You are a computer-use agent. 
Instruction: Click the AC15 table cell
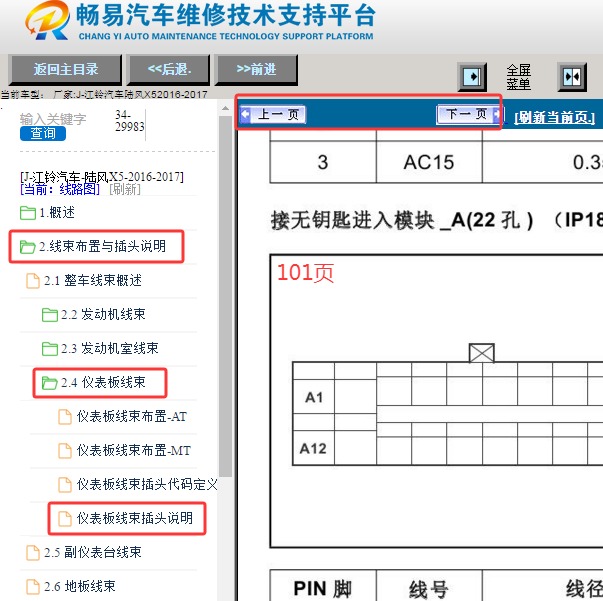(x=429, y=162)
